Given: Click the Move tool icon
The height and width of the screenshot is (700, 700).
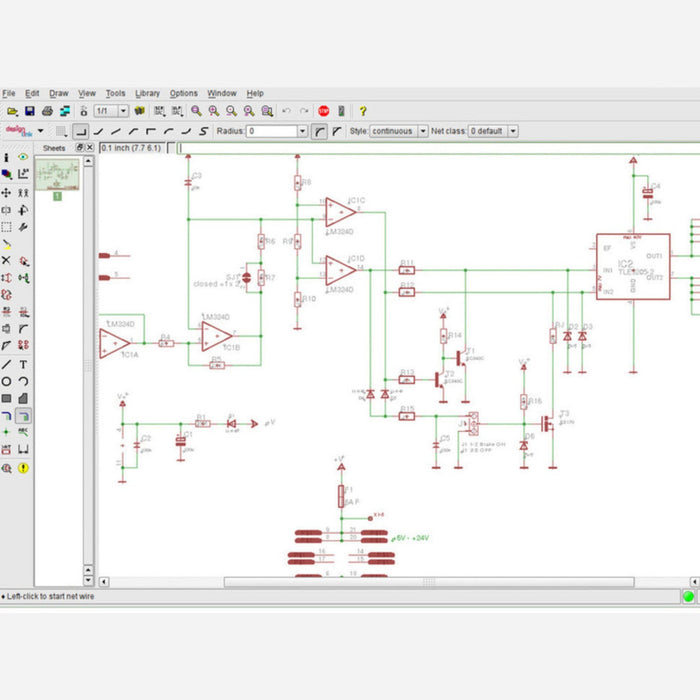Looking at the screenshot, I should coord(6,192).
